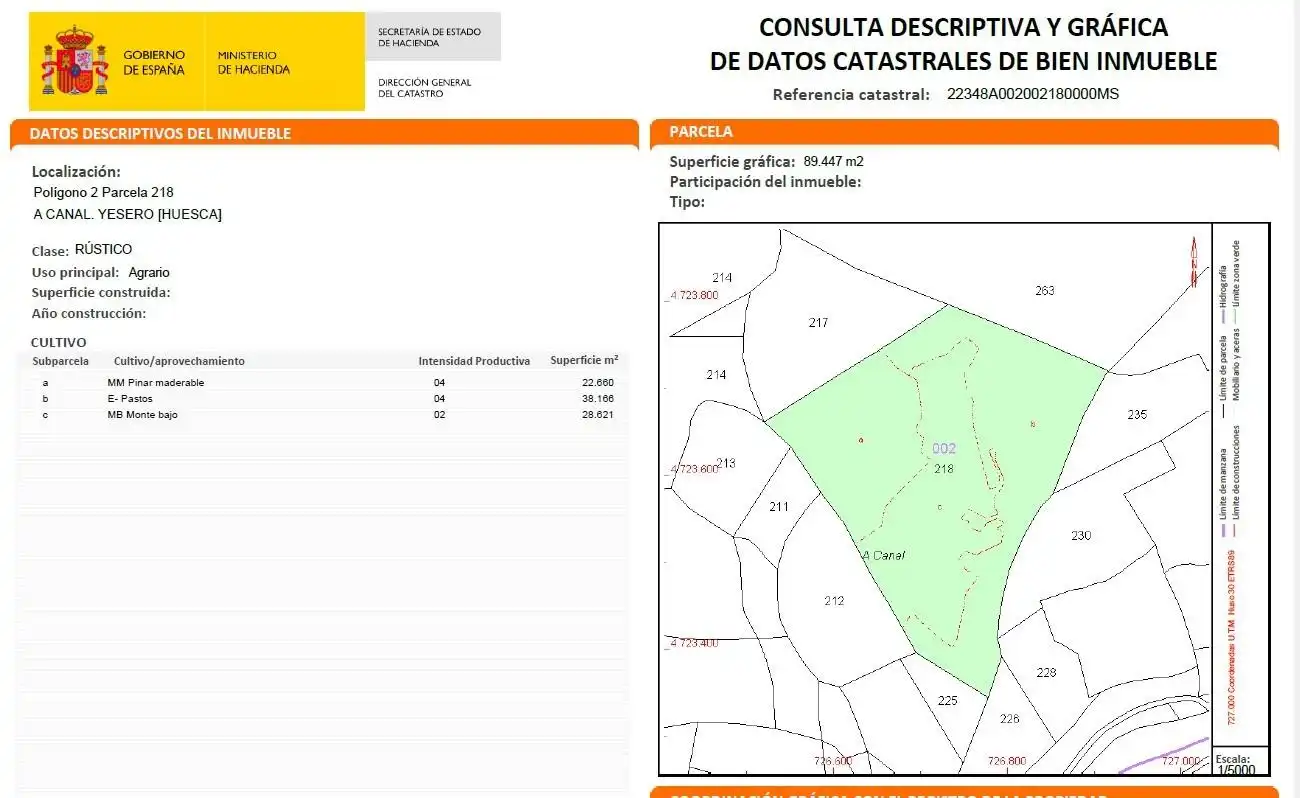The image size is (1300, 798).
Task: Click parcel label 211 on the map
Action: coord(779,507)
